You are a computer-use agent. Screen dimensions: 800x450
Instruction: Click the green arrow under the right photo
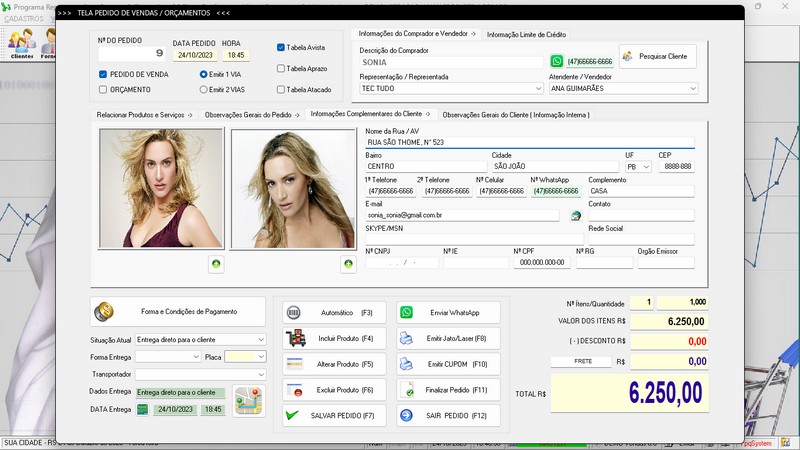coord(348,264)
